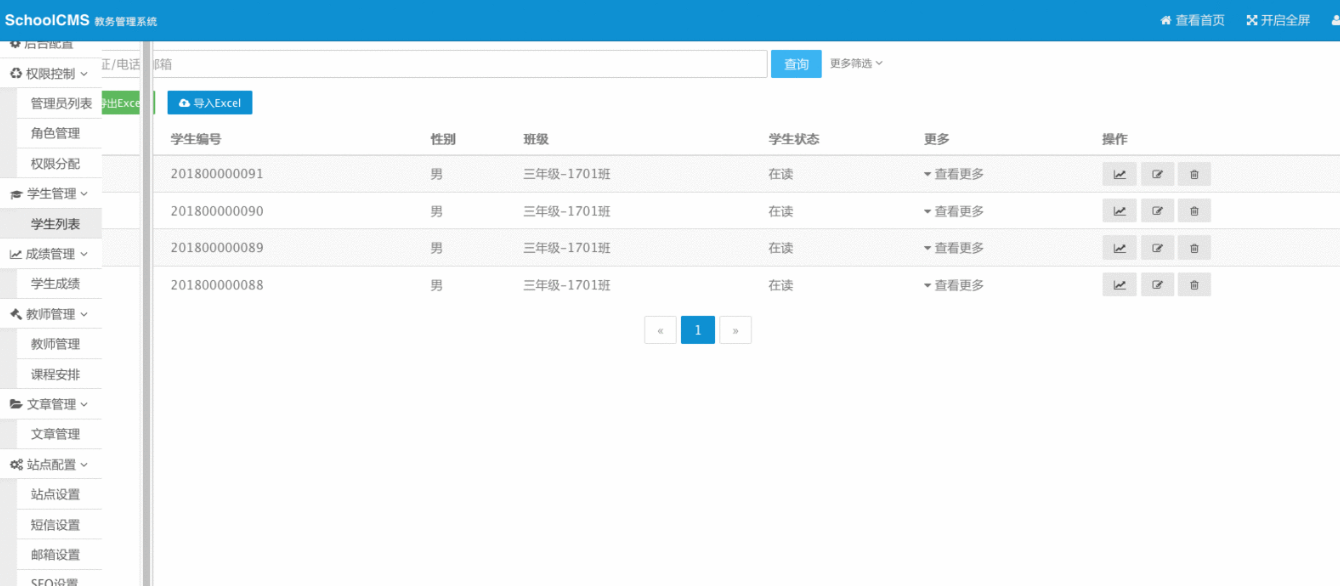Viewport: 1340px width, 586px height.
Task: Click the fullscreen icon beside 开启全屏
Action: pyautogui.click(x=1251, y=19)
